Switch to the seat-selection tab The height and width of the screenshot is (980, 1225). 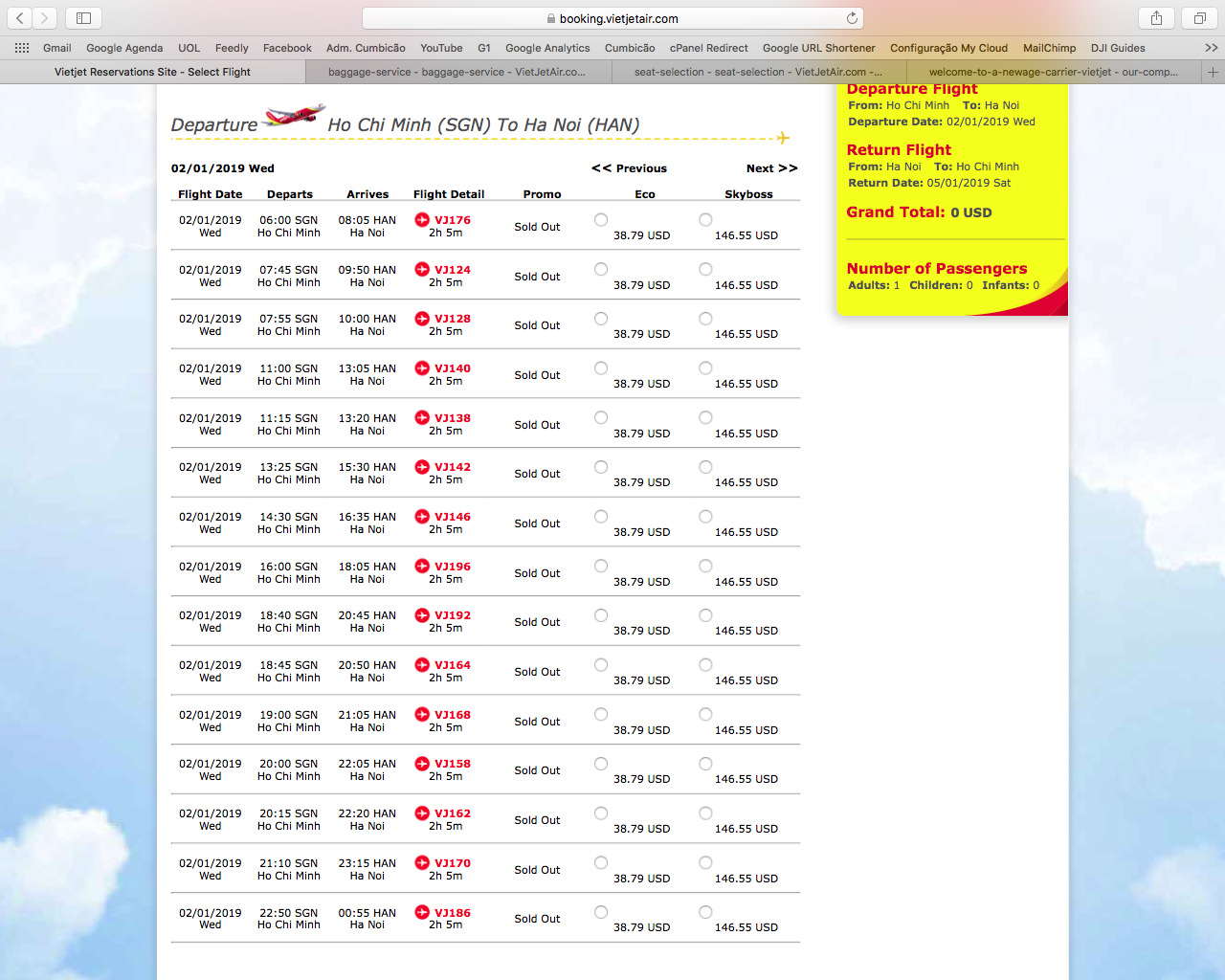point(758,72)
